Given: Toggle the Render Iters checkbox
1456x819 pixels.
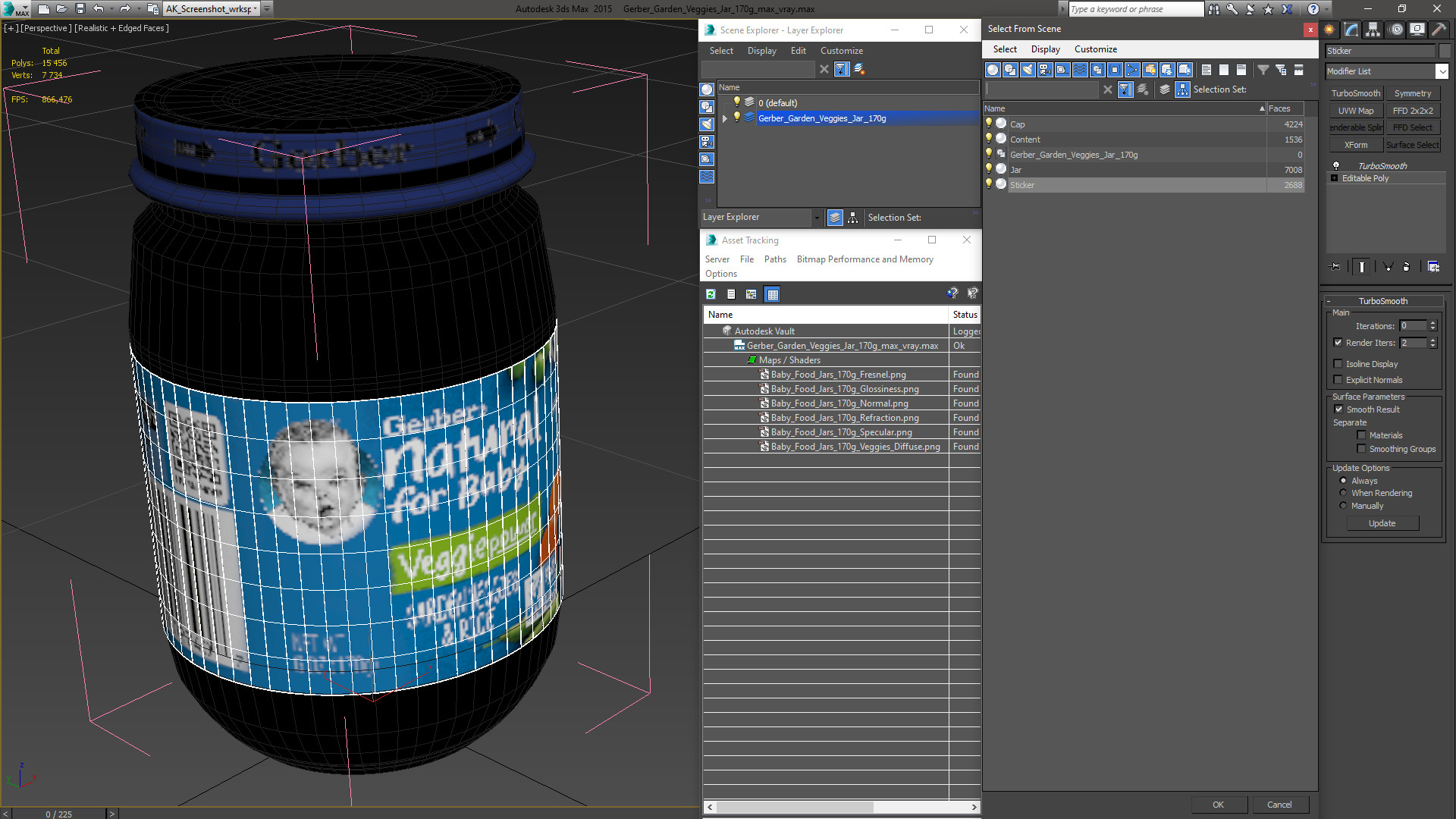Looking at the screenshot, I should [1338, 343].
